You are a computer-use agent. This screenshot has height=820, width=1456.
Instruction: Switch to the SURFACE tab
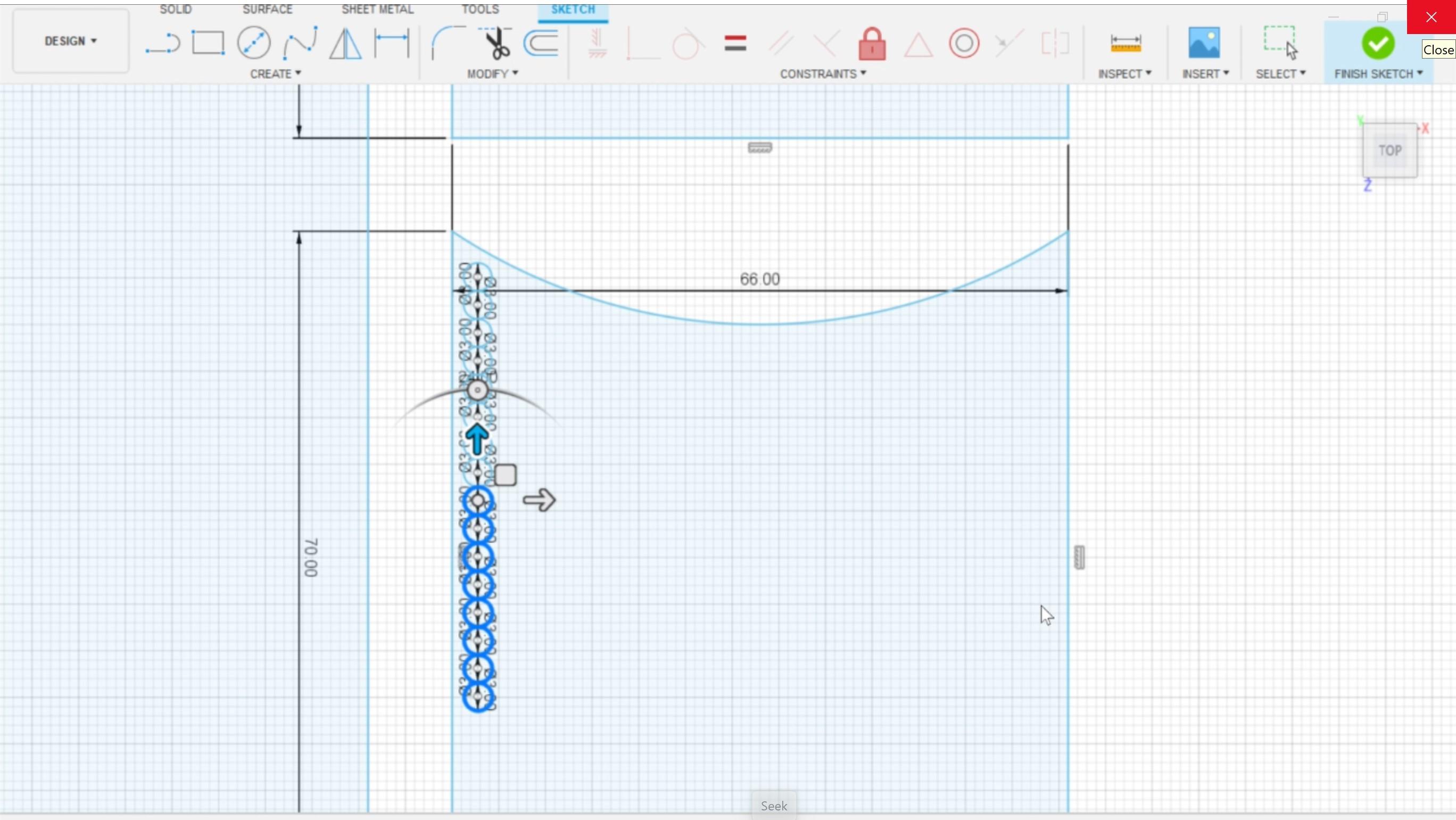pos(267,9)
